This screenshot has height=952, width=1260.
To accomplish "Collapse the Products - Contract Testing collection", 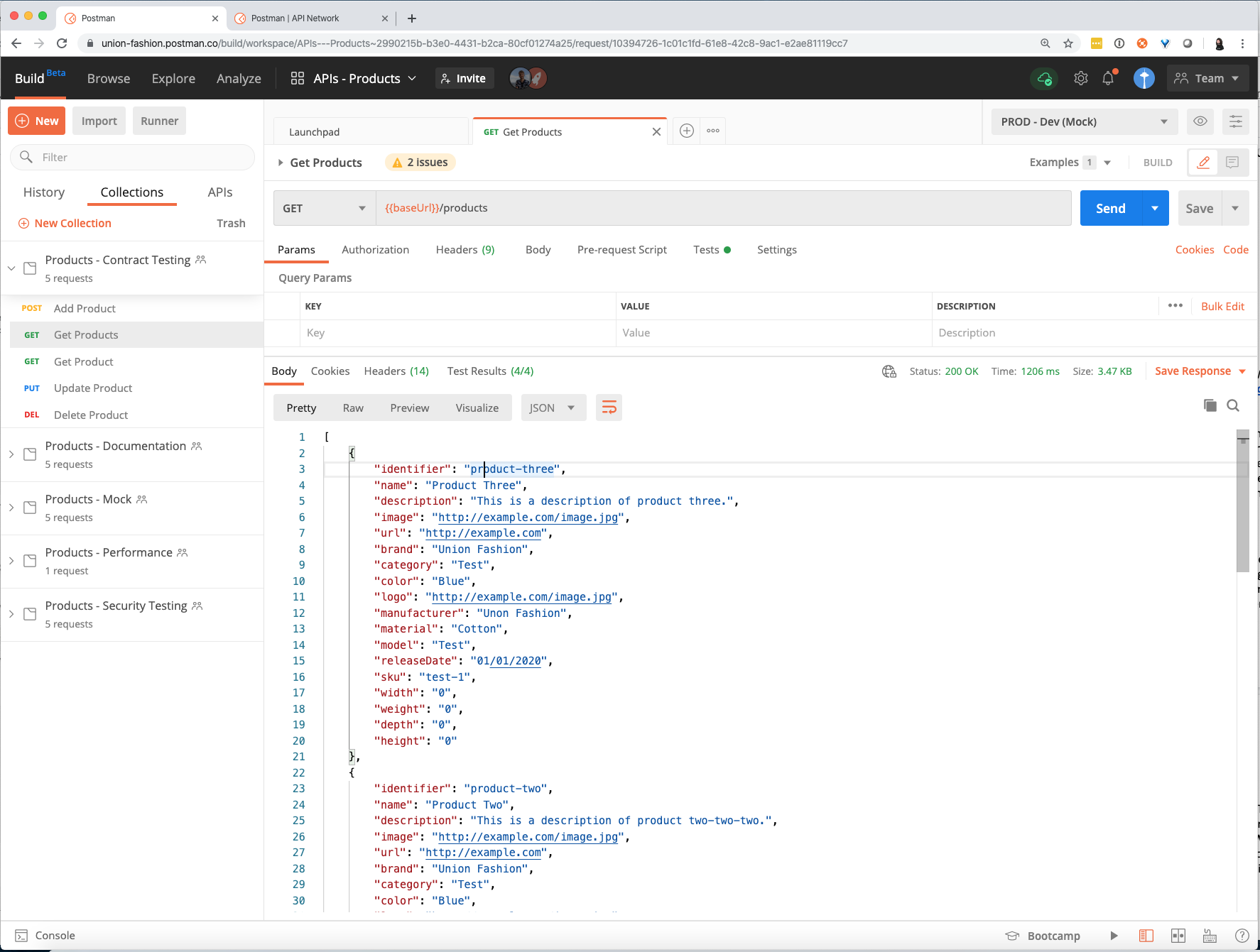I will 11,268.
